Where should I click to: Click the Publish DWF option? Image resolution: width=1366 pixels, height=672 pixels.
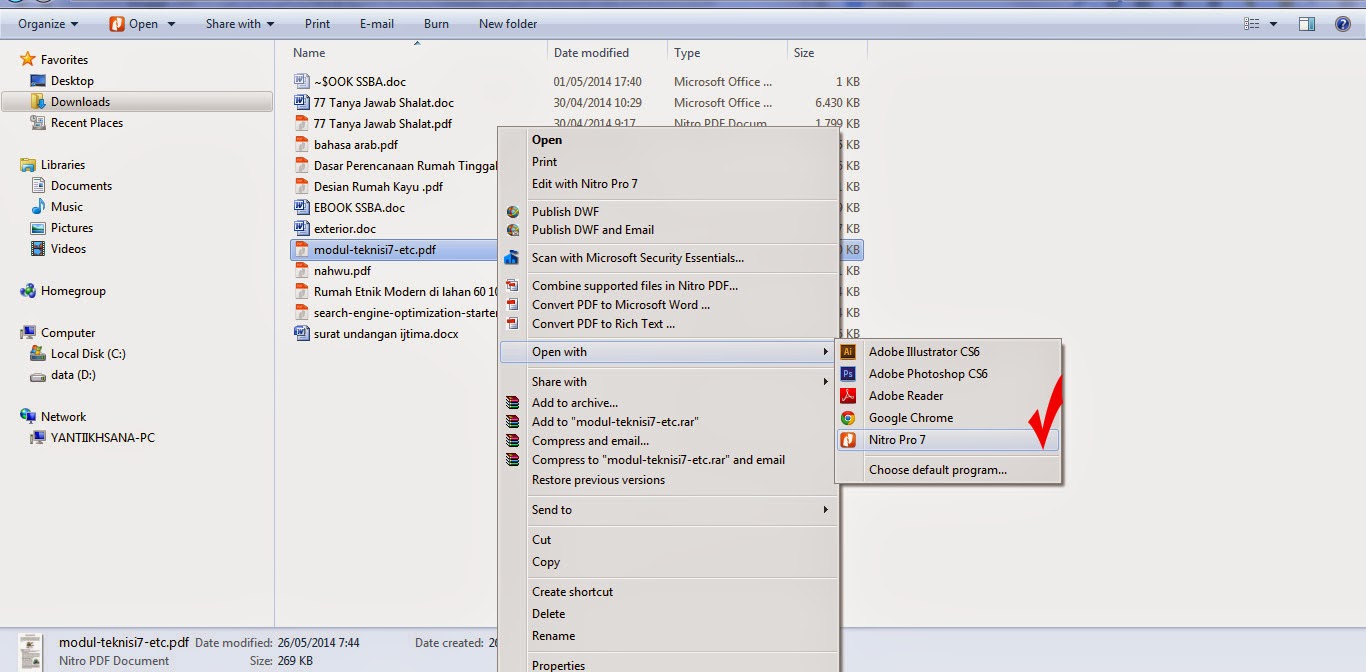coord(565,211)
